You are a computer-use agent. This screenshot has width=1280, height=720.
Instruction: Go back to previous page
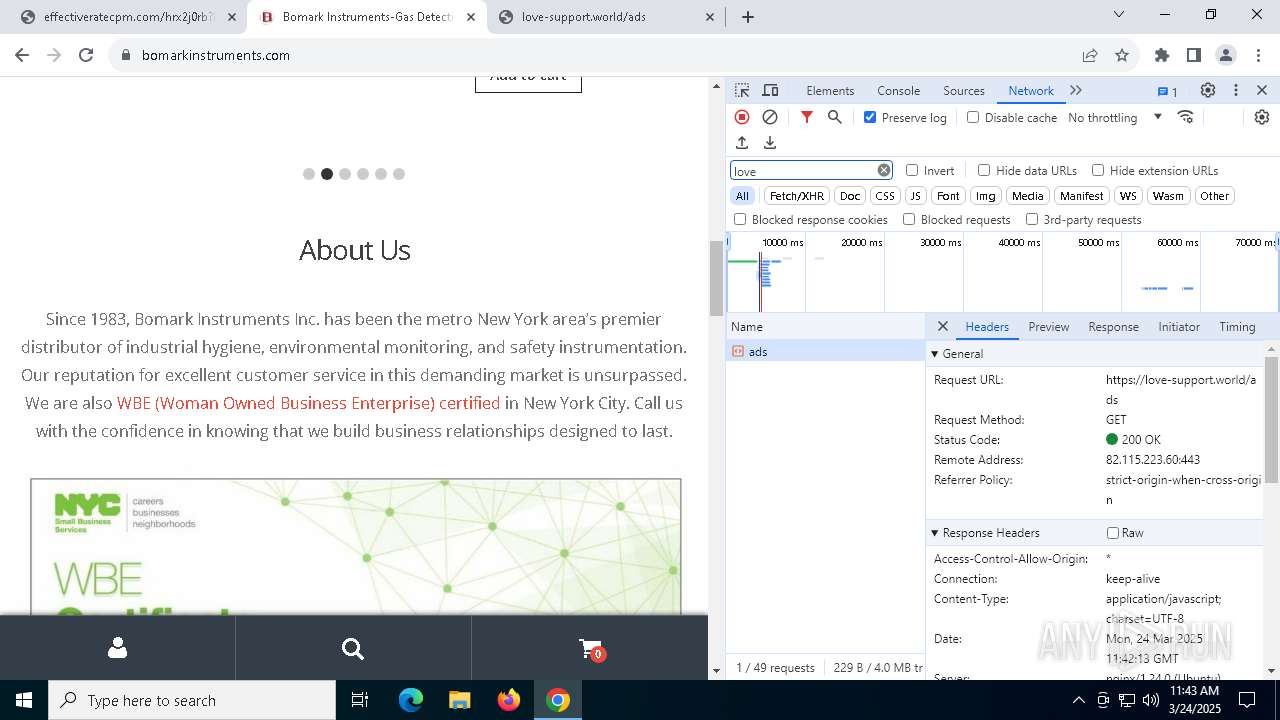[x=22, y=55]
